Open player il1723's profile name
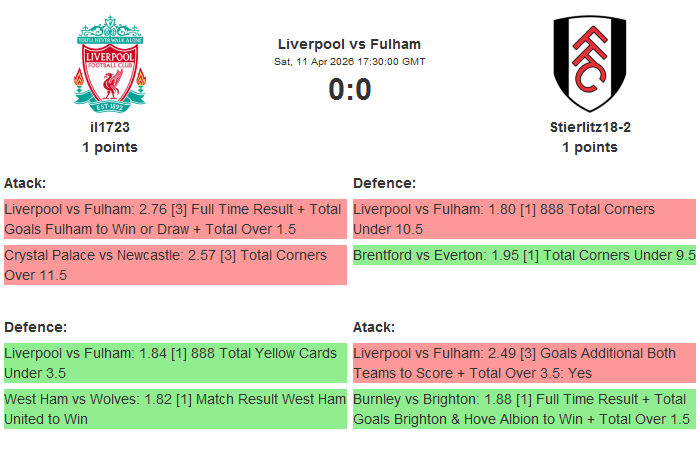Screen dimensions: 700x460 coord(110,127)
